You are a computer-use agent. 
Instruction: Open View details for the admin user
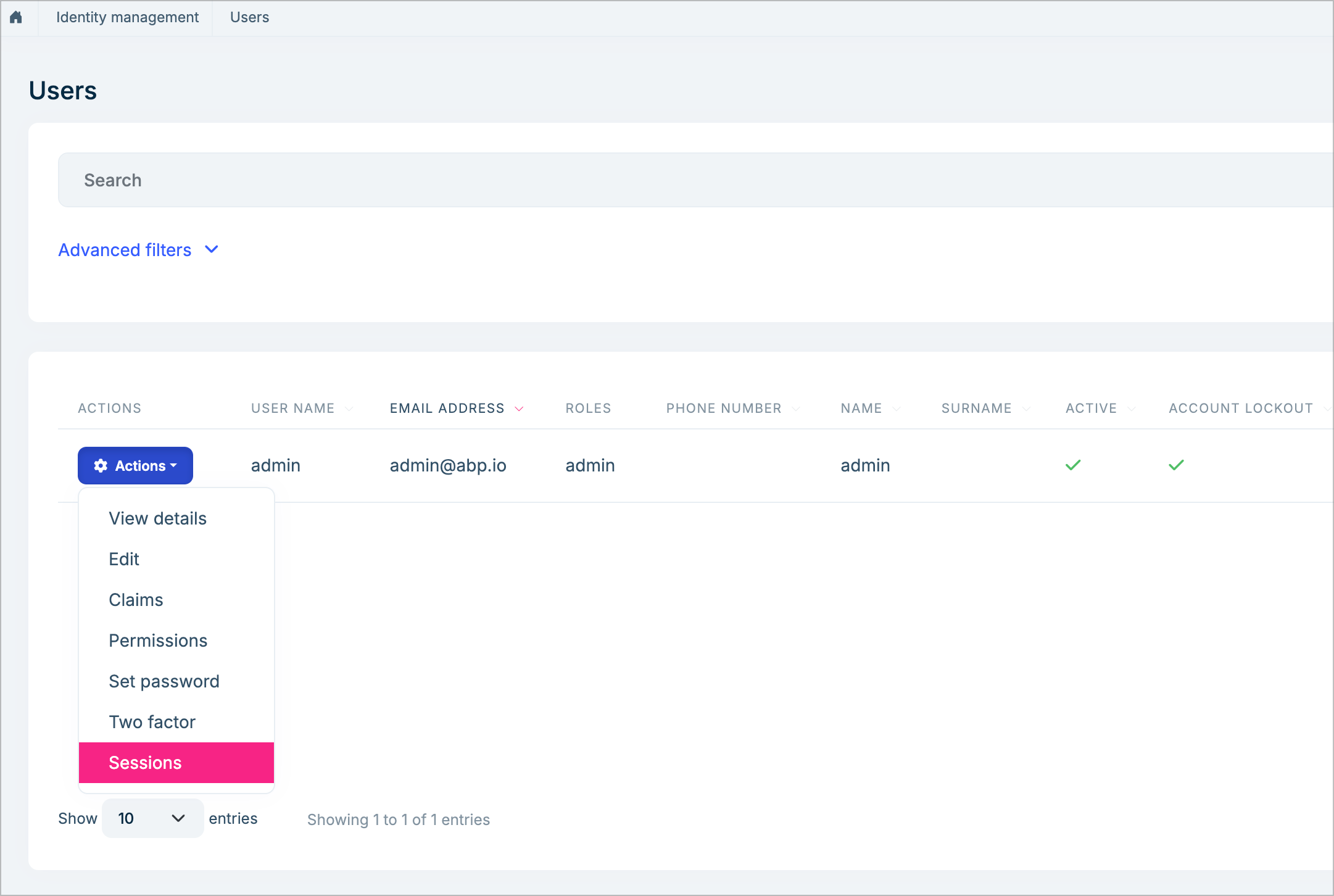click(157, 518)
